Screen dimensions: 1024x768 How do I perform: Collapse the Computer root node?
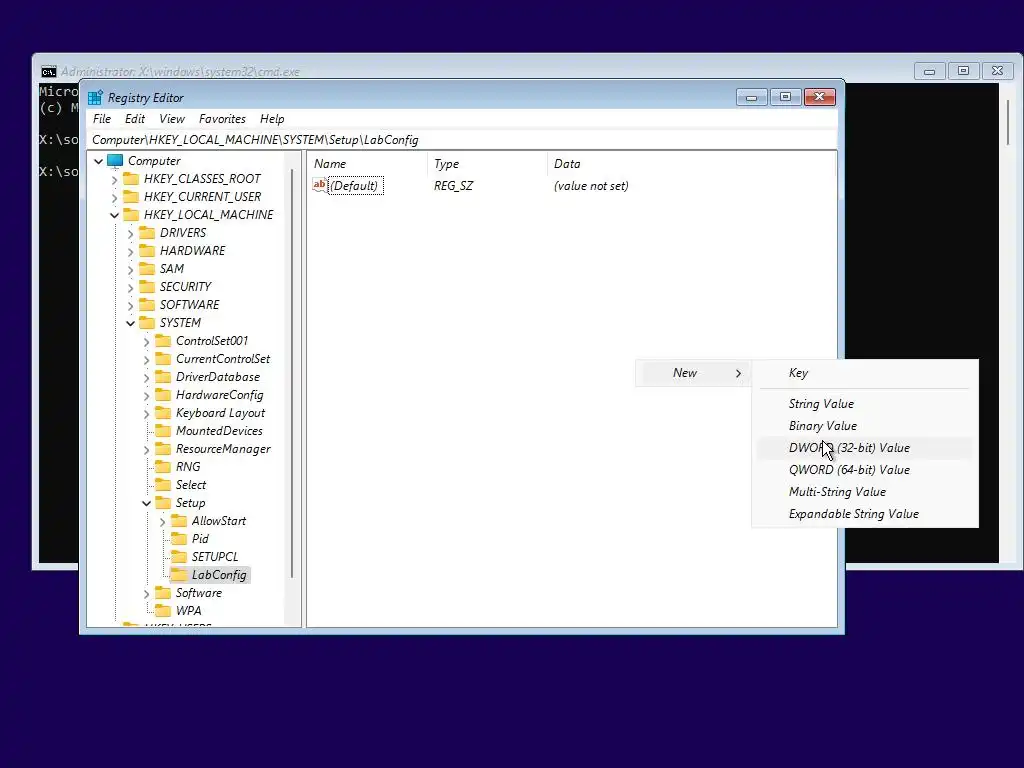tap(99, 161)
